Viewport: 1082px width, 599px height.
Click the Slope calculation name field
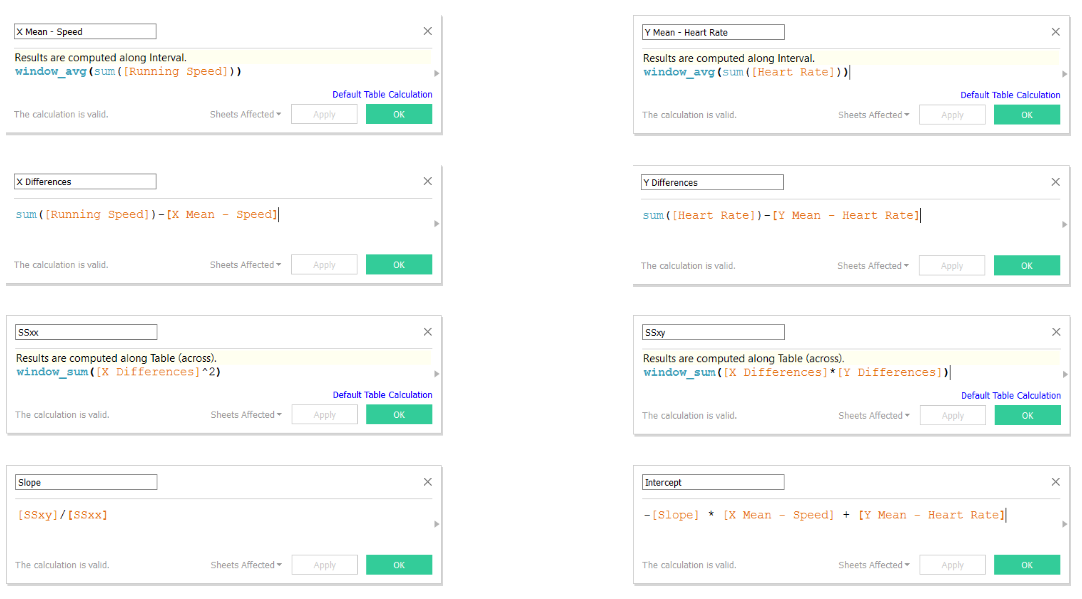pyautogui.click(x=86, y=482)
